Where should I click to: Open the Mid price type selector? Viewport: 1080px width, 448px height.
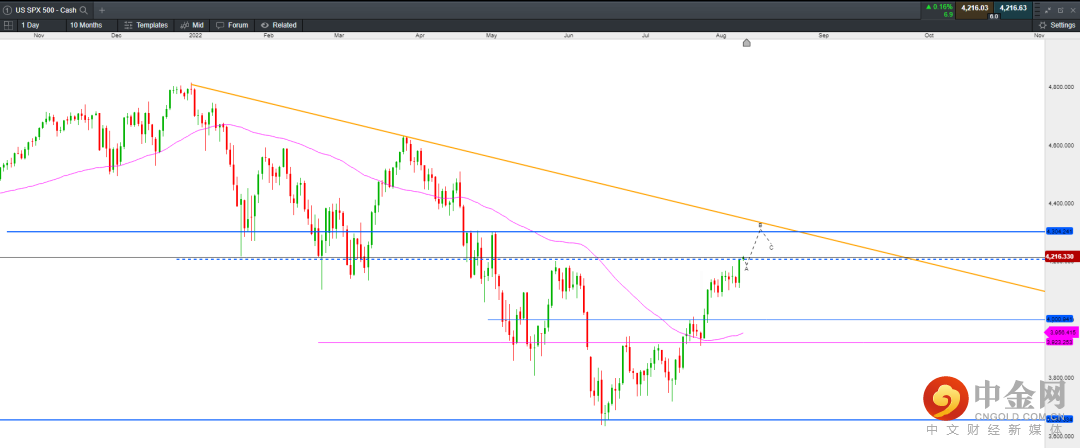point(193,24)
